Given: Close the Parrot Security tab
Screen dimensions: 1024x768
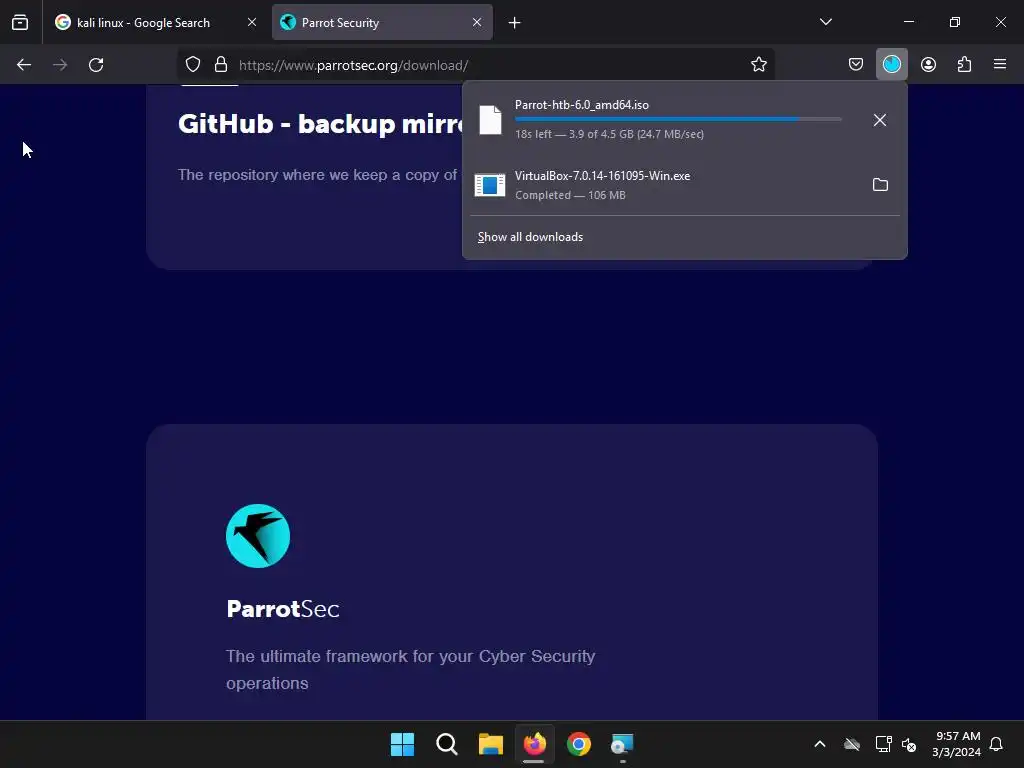Looking at the screenshot, I should 477,22.
